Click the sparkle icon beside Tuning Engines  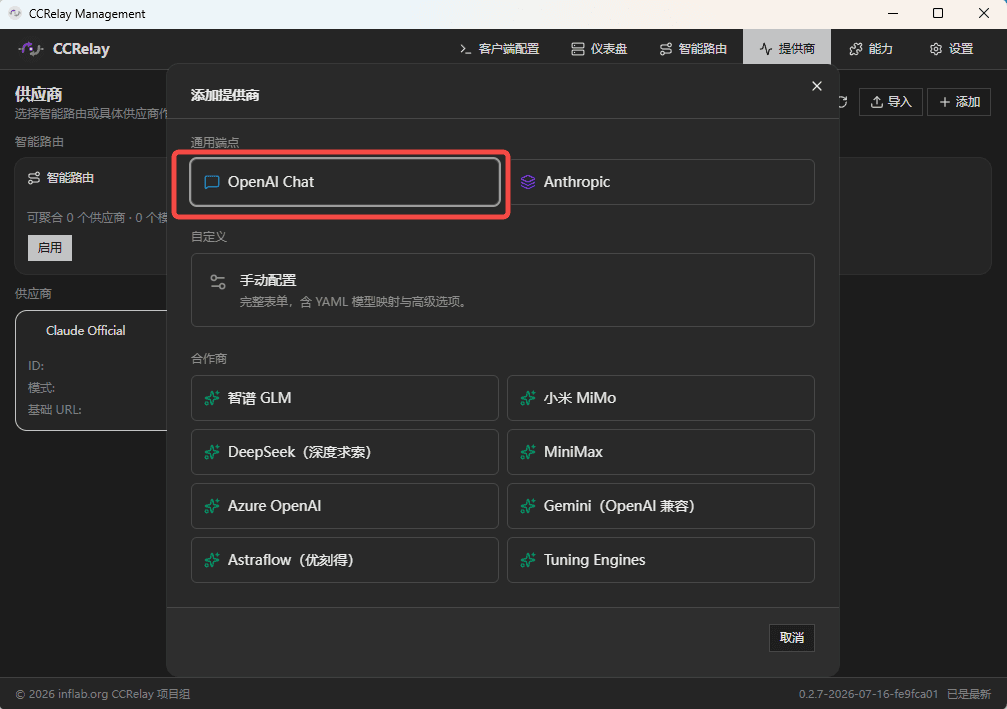coord(528,560)
